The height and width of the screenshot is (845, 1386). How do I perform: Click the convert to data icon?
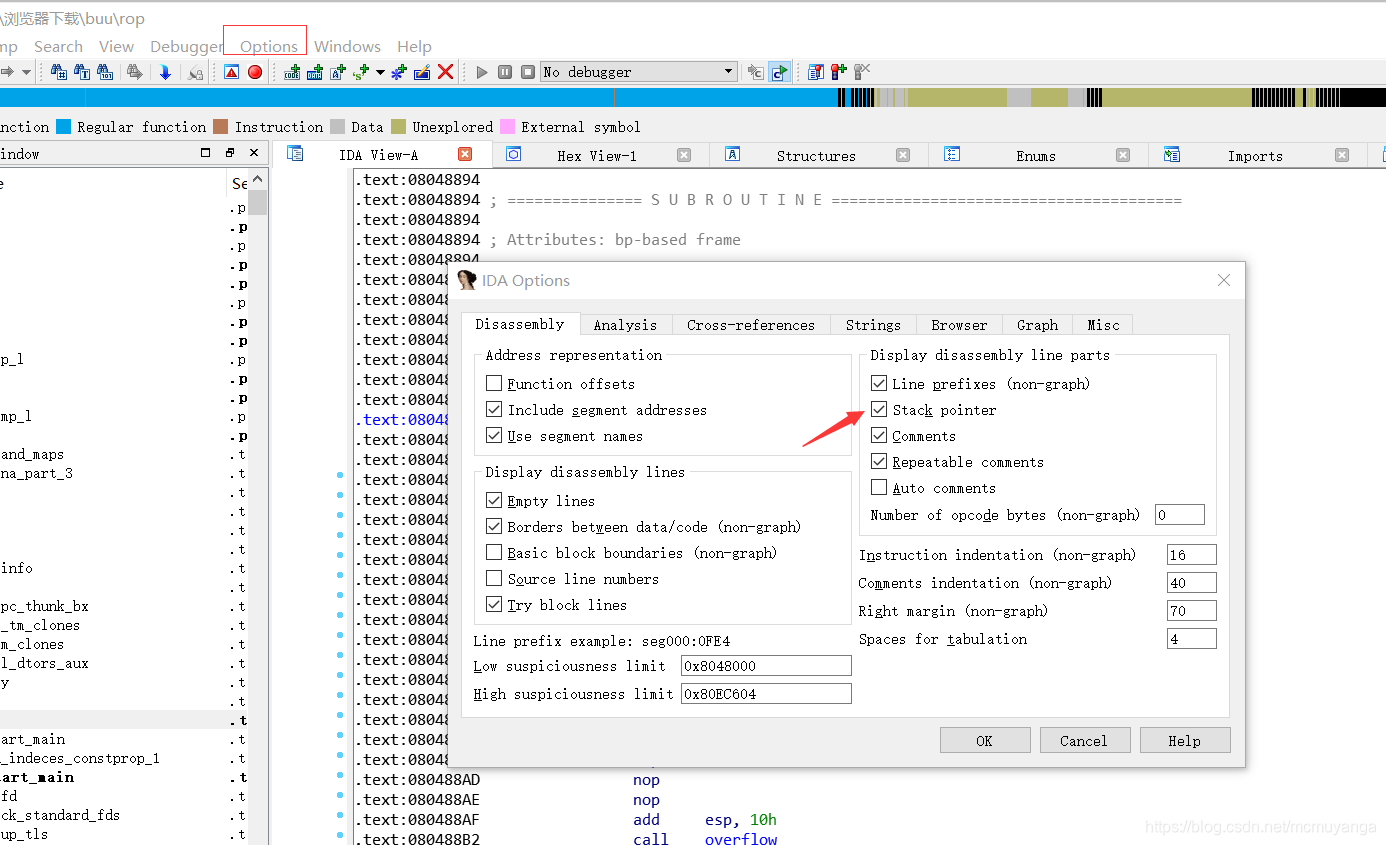coord(314,72)
